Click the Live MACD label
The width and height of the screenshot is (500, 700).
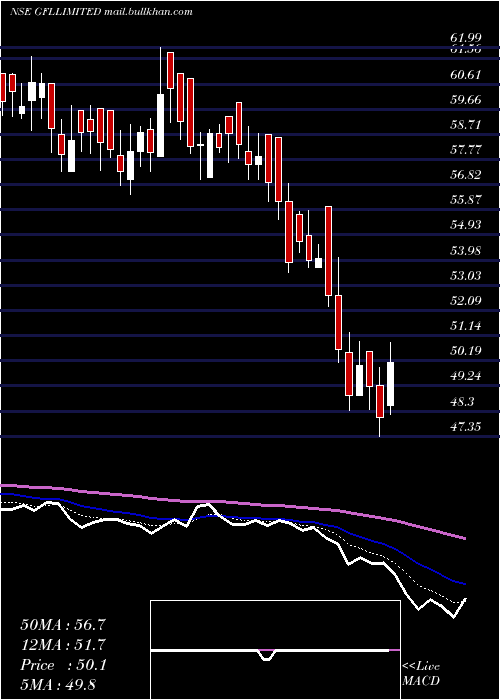coord(421,673)
